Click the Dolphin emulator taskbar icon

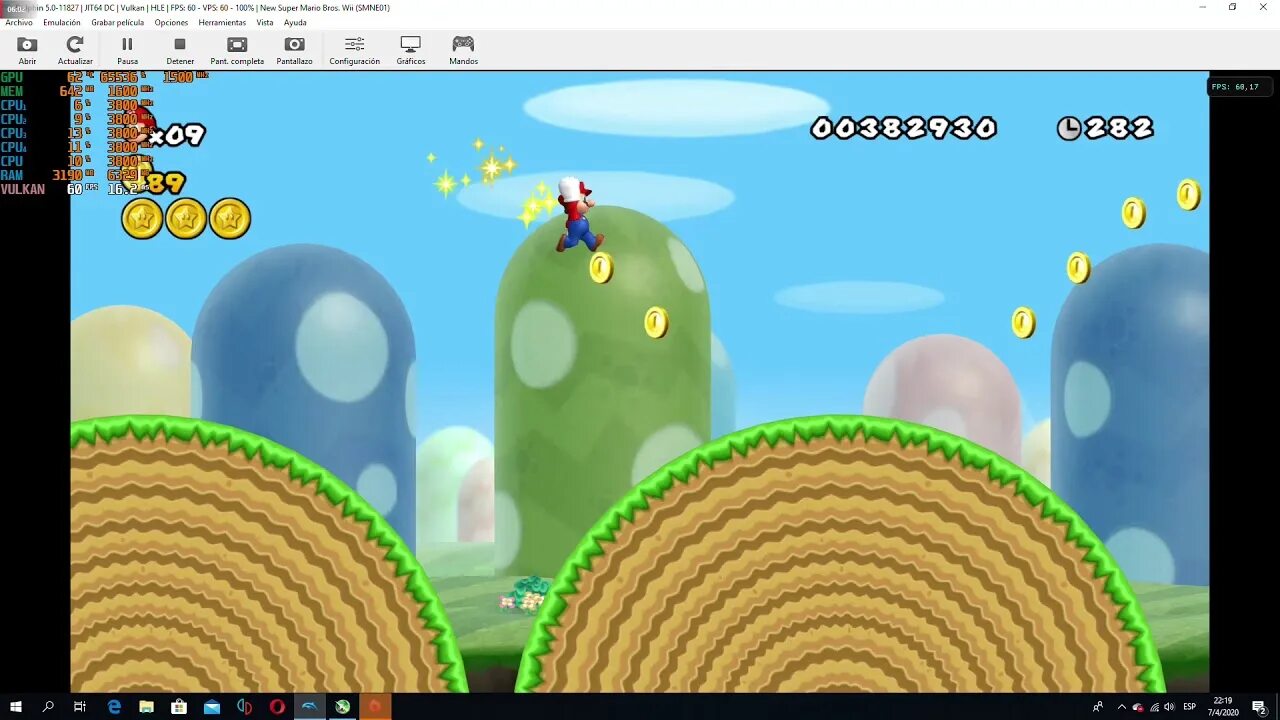pos(310,707)
